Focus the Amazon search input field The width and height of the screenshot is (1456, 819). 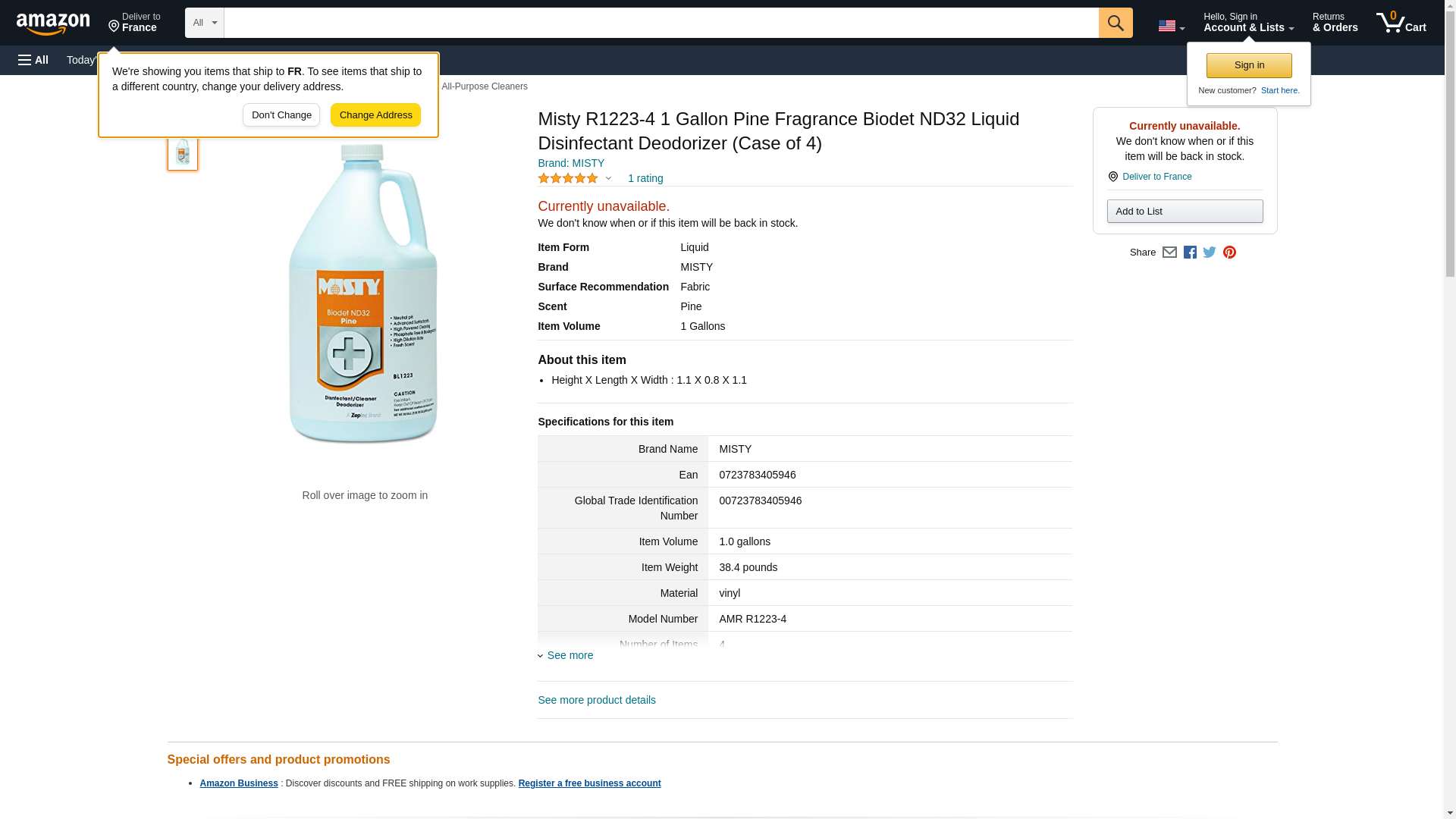coord(661,23)
